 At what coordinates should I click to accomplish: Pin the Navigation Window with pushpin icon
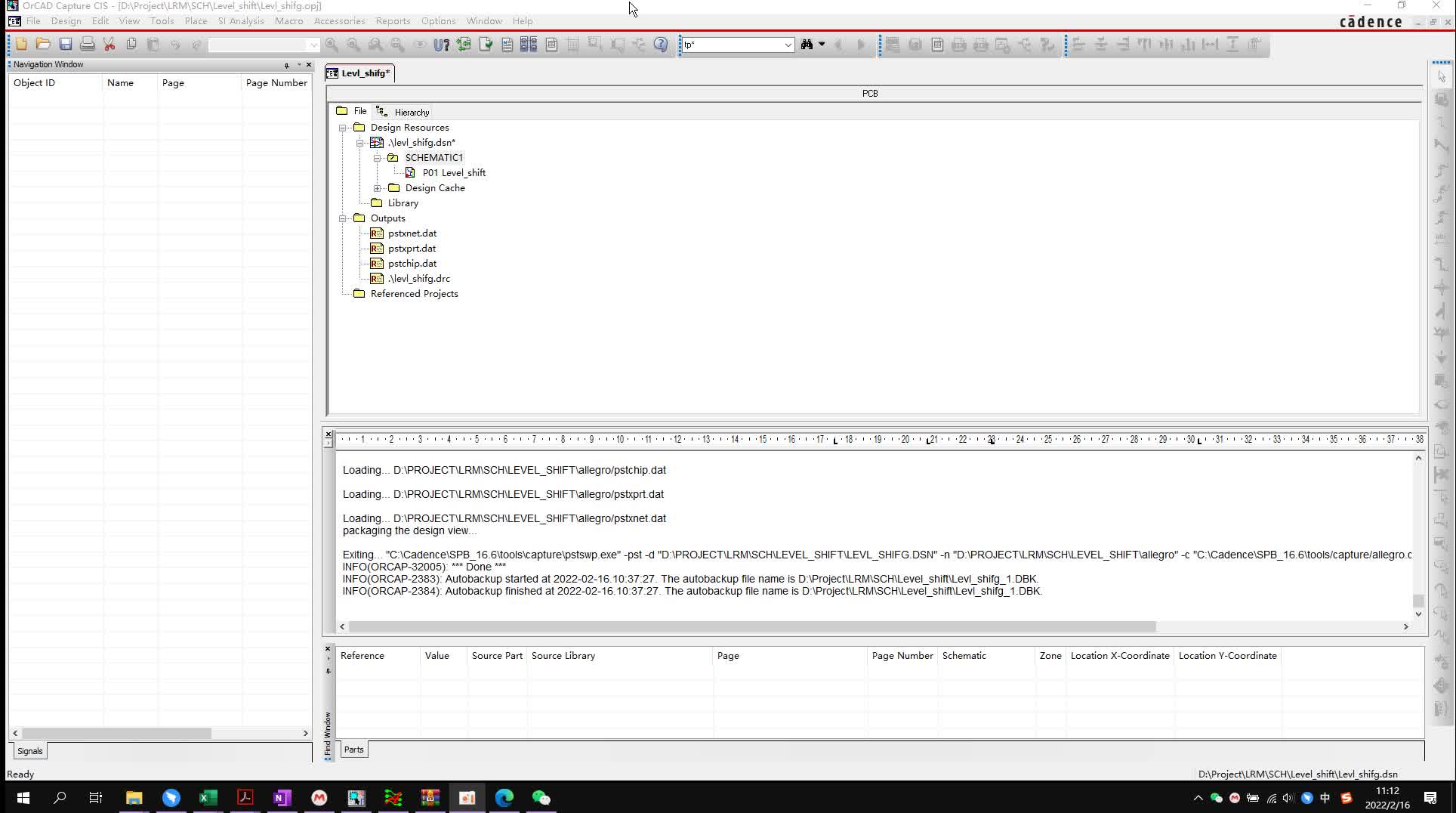[286, 65]
